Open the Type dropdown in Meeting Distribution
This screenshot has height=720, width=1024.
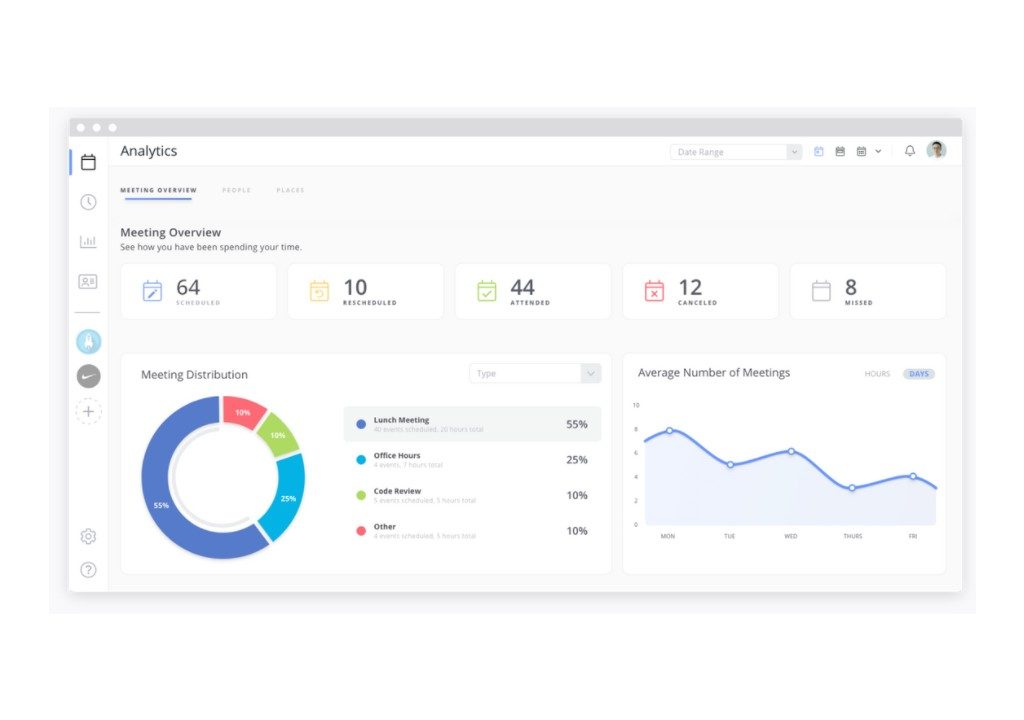(x=535, y=374)
